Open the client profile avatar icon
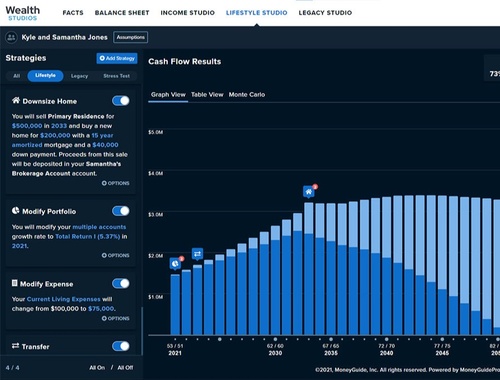This screenshot has width=500, height=380. coord(11,37)
